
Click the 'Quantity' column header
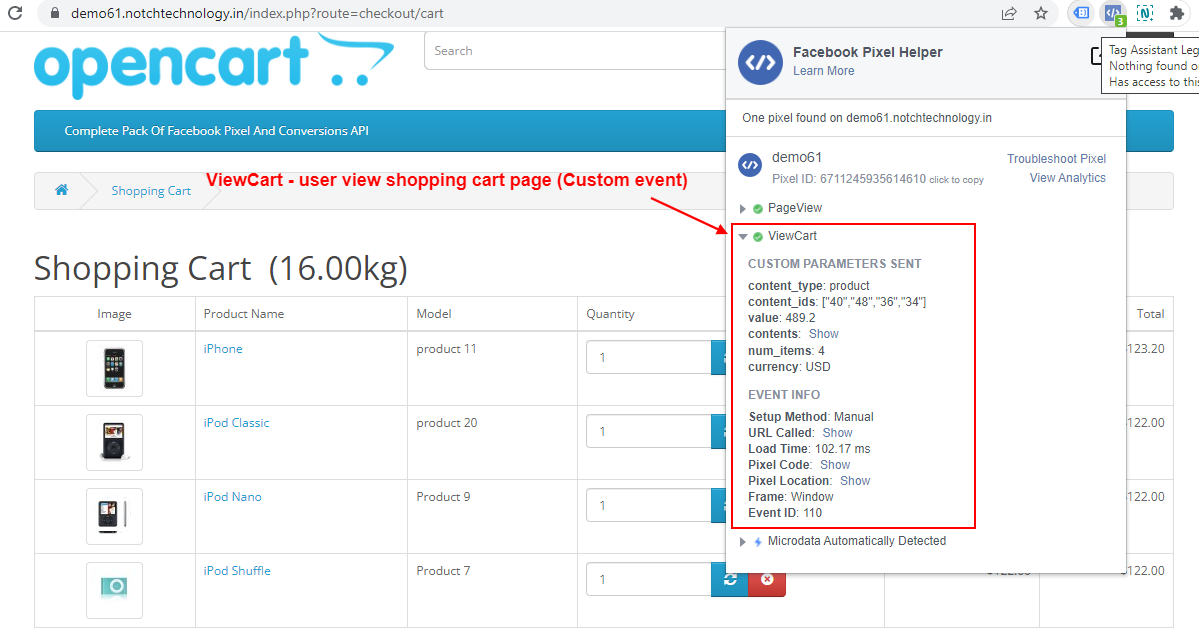coord(610,314)
